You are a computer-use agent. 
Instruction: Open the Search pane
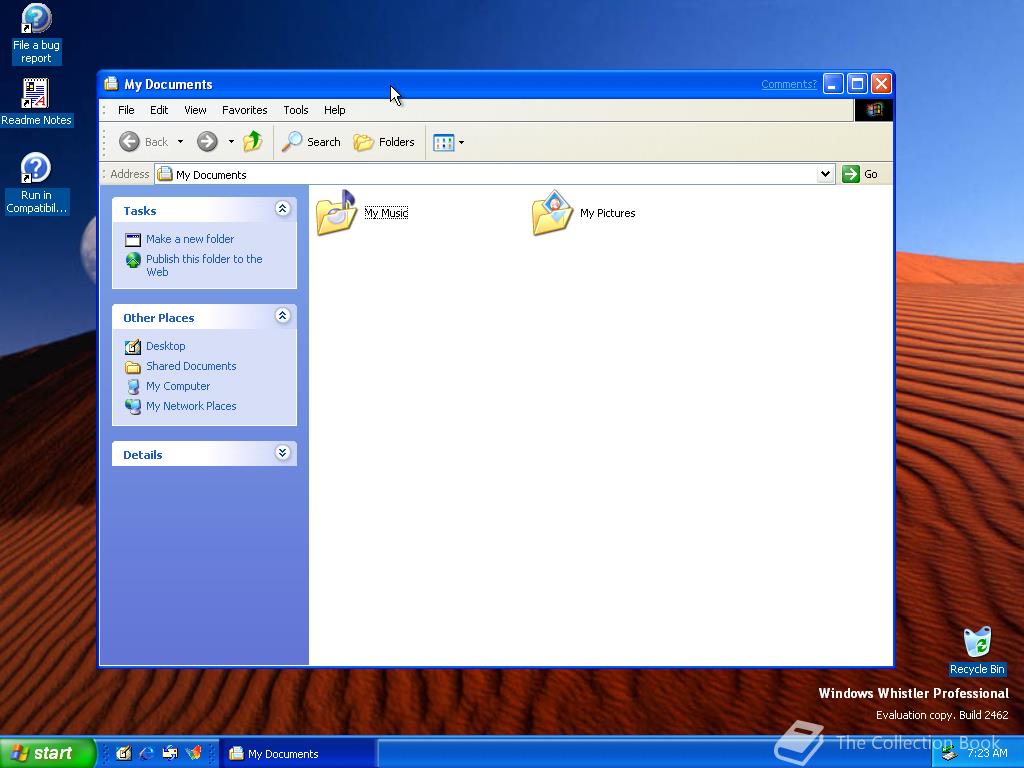click(x=312, y=141)
